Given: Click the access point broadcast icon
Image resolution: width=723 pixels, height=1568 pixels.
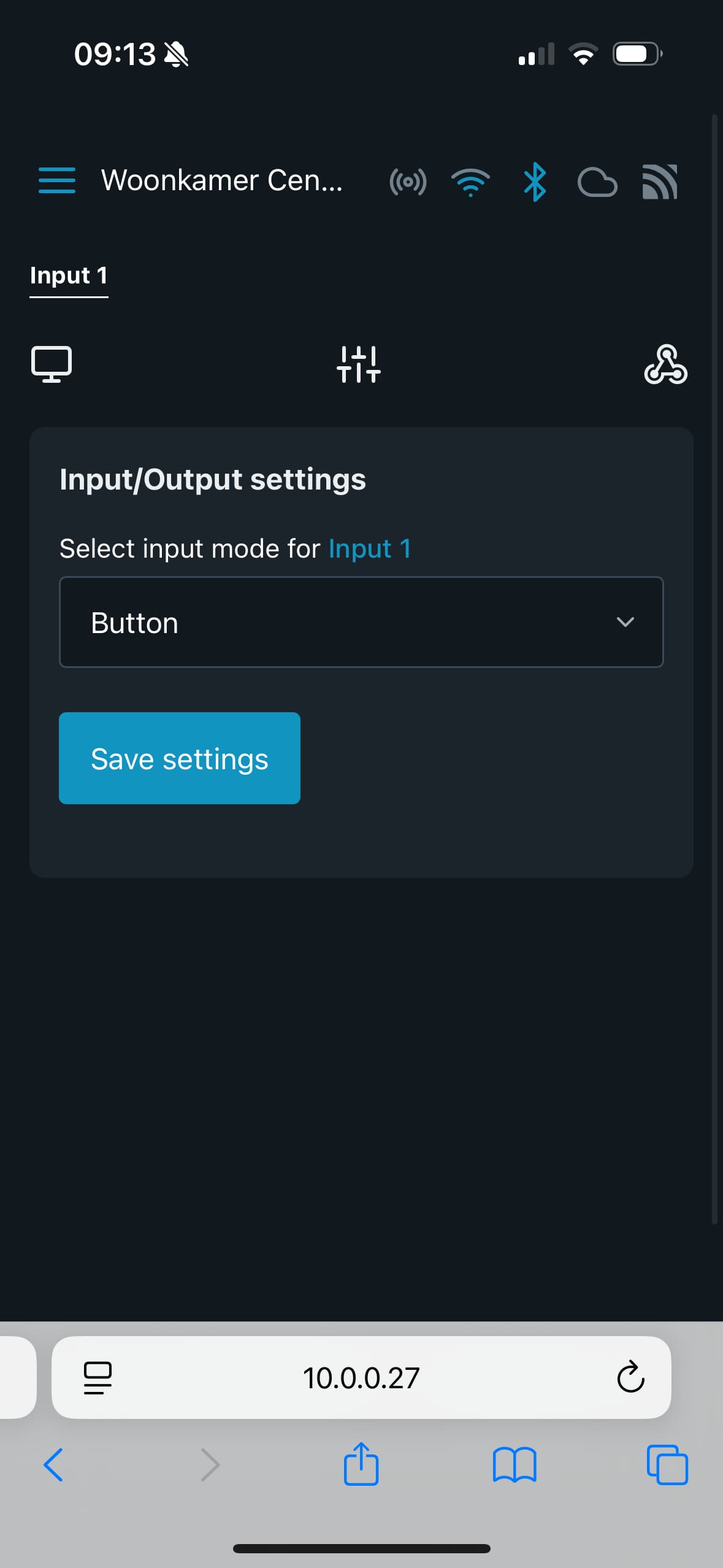Looking at the screenshot, I should click(x=408, y=182).
